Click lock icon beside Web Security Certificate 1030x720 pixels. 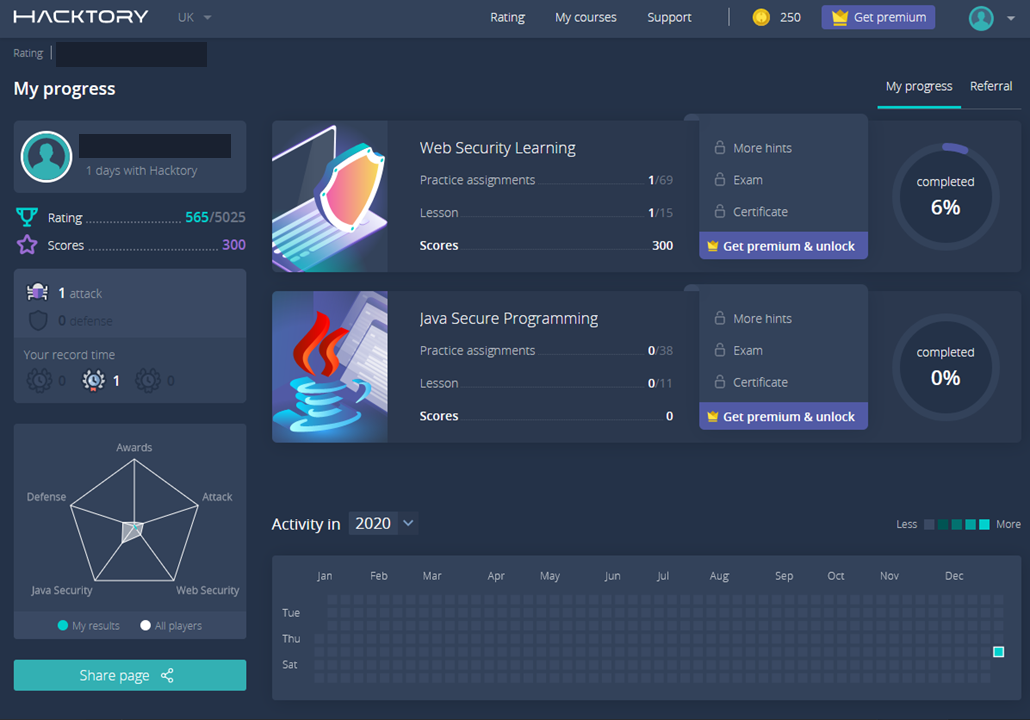pos(720,211)
